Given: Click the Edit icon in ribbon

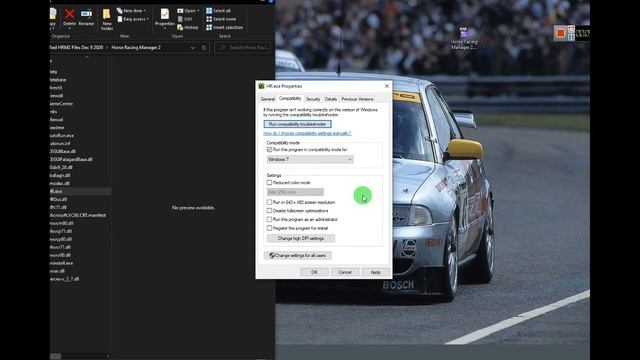Looking at the screenshot, I should pos(180,19).
